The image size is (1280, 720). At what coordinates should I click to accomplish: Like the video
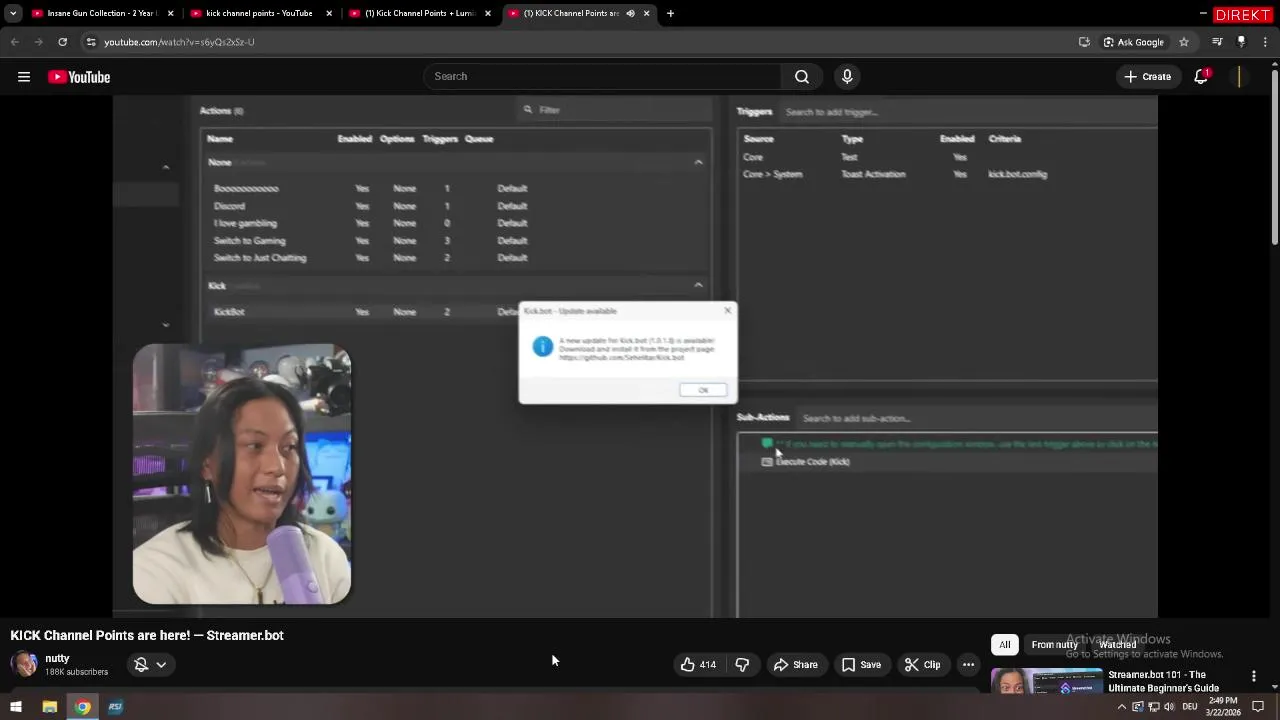point(698,665)
